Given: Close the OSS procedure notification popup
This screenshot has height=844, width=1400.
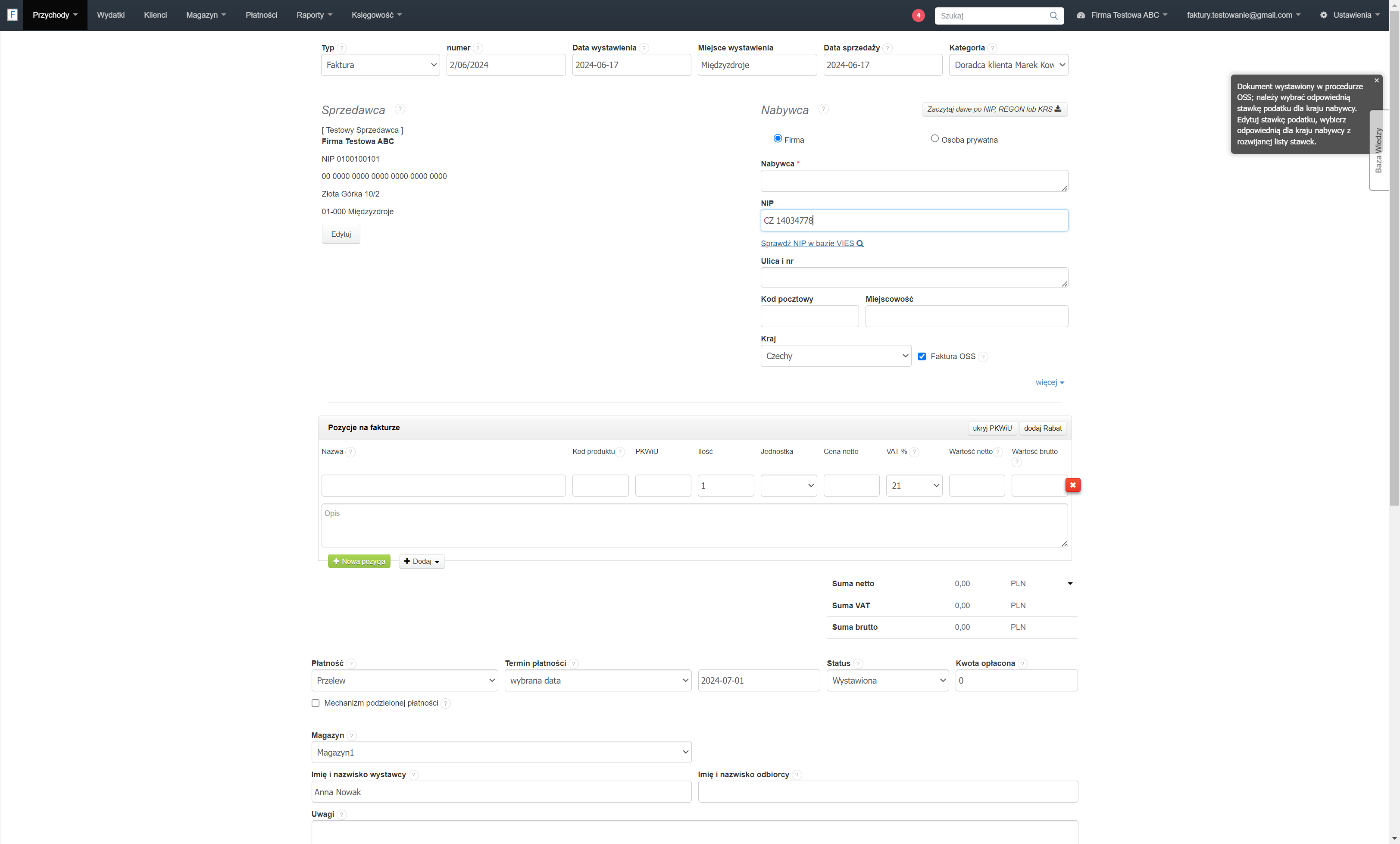Looking at the screenshot, I should [1376, 81].
